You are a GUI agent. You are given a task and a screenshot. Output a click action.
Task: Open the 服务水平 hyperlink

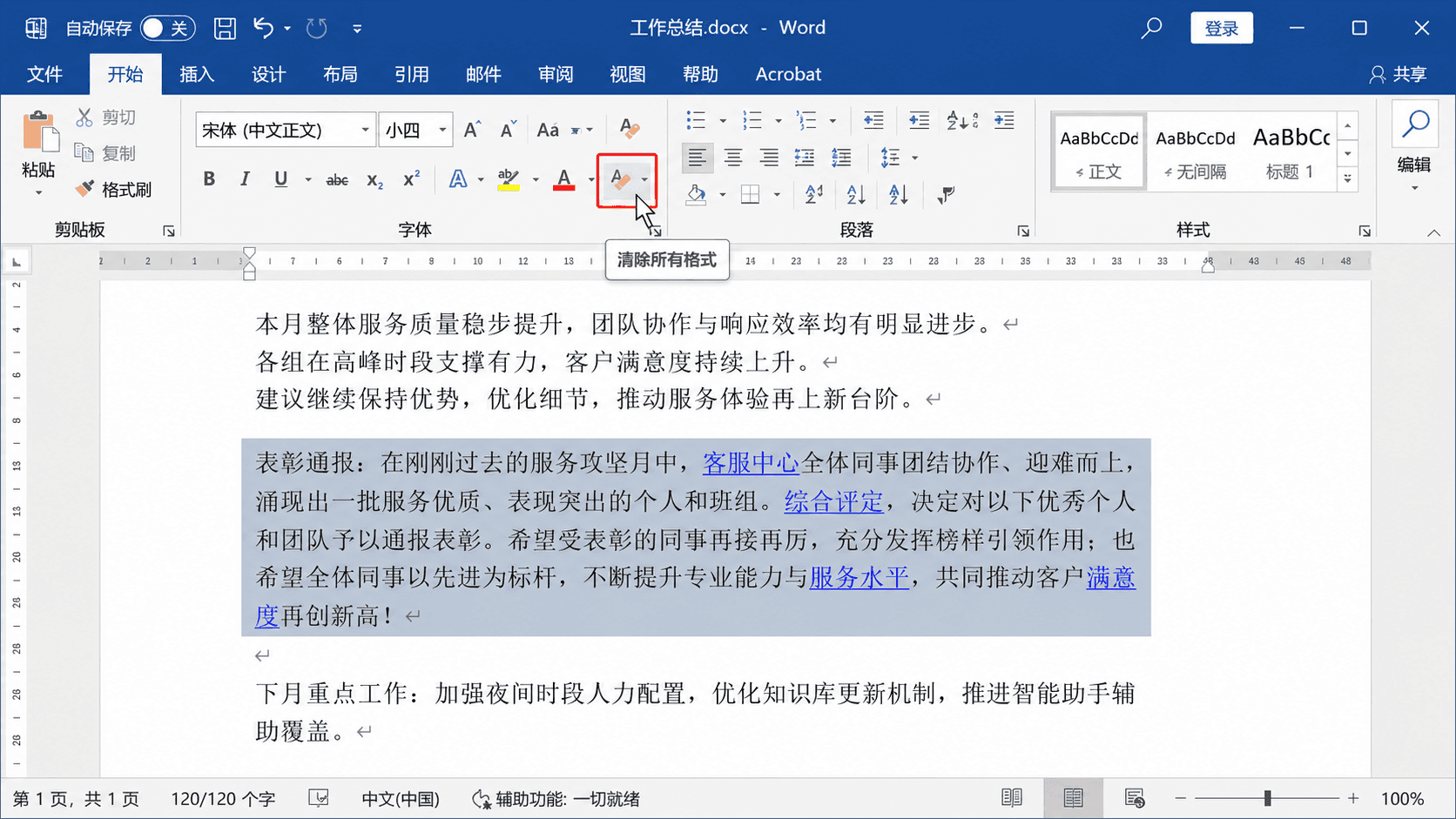(x=859, y=577)
